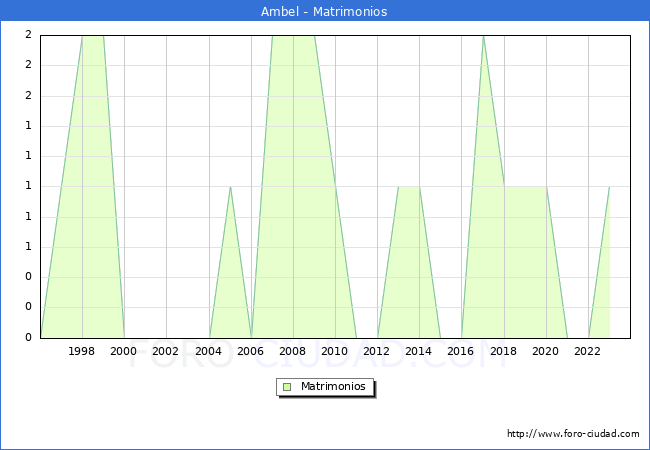Click the 2023 end data point
Screen dimensions: 650x450
[609, 187]
